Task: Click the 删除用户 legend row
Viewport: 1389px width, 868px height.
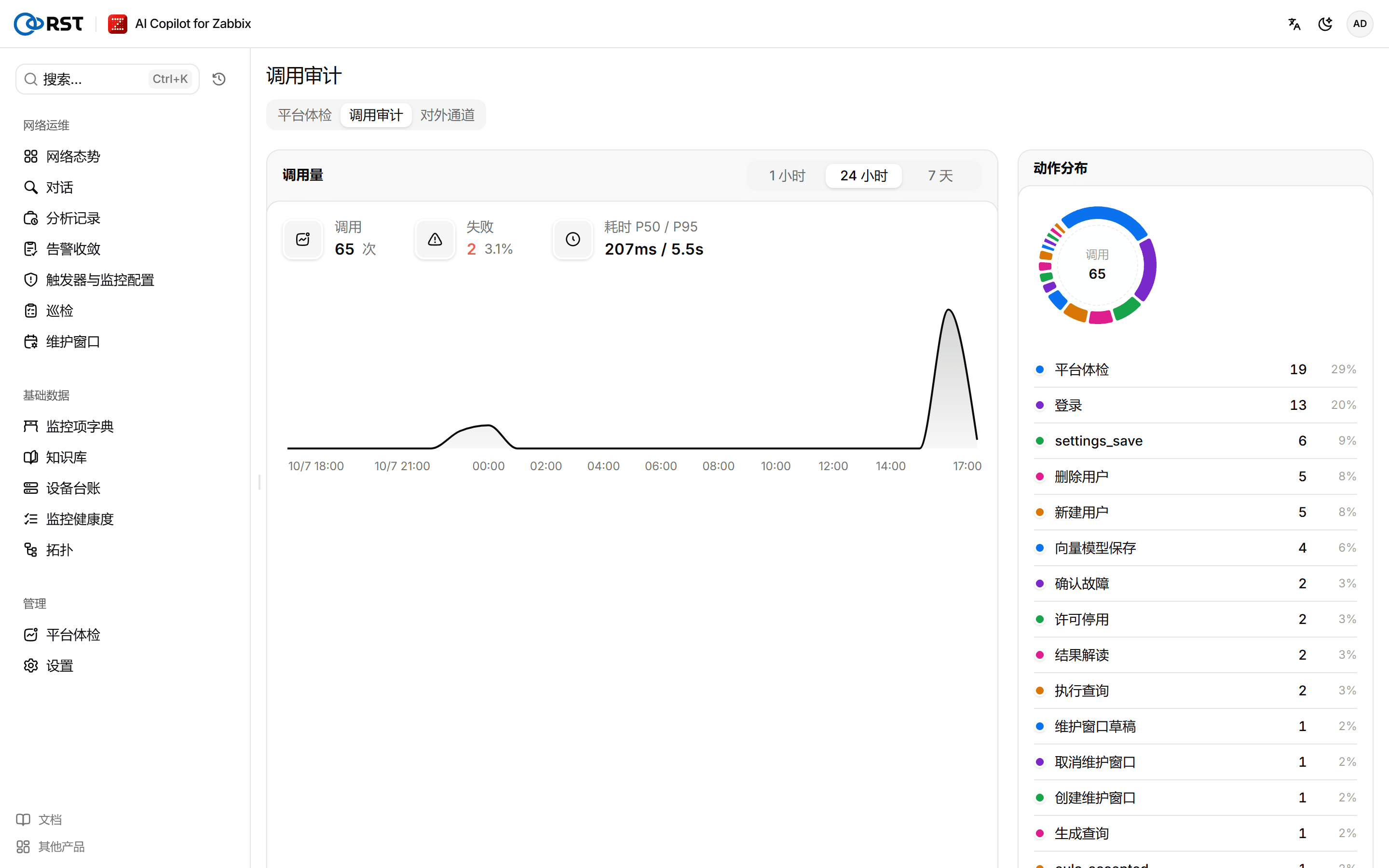Action: (1196, 476)
